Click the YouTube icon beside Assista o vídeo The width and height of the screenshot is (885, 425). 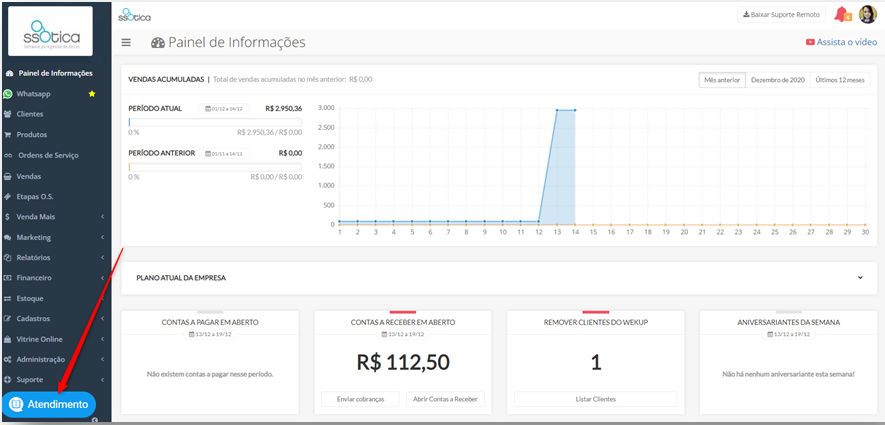810,42
